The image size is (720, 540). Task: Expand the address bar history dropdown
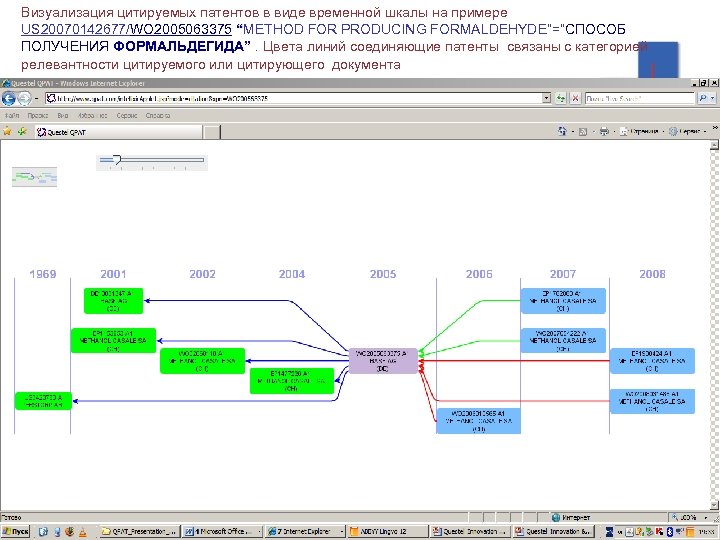point(546,98)
